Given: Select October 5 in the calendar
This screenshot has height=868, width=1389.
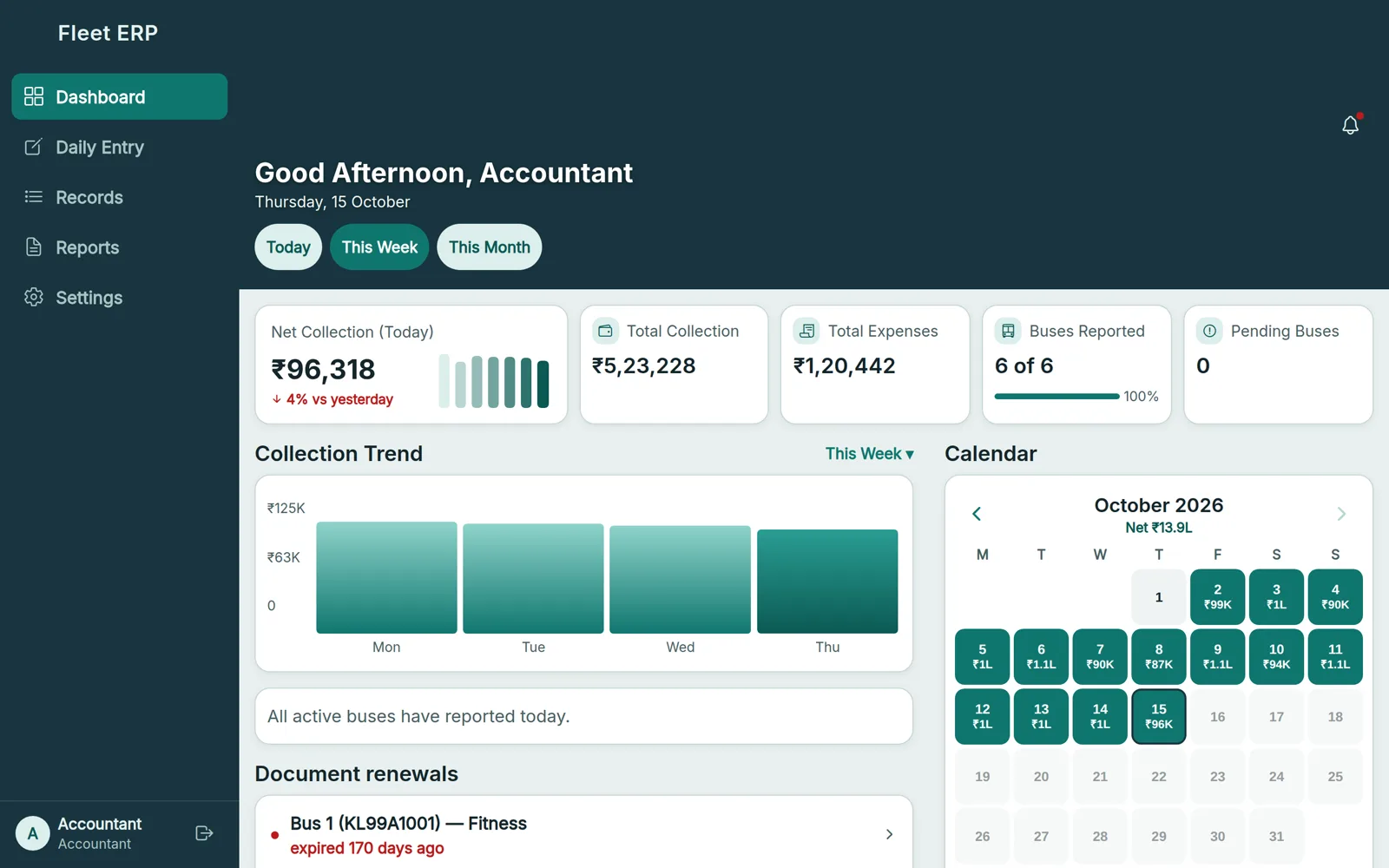Looking at the screenshot, I should 982,657.
